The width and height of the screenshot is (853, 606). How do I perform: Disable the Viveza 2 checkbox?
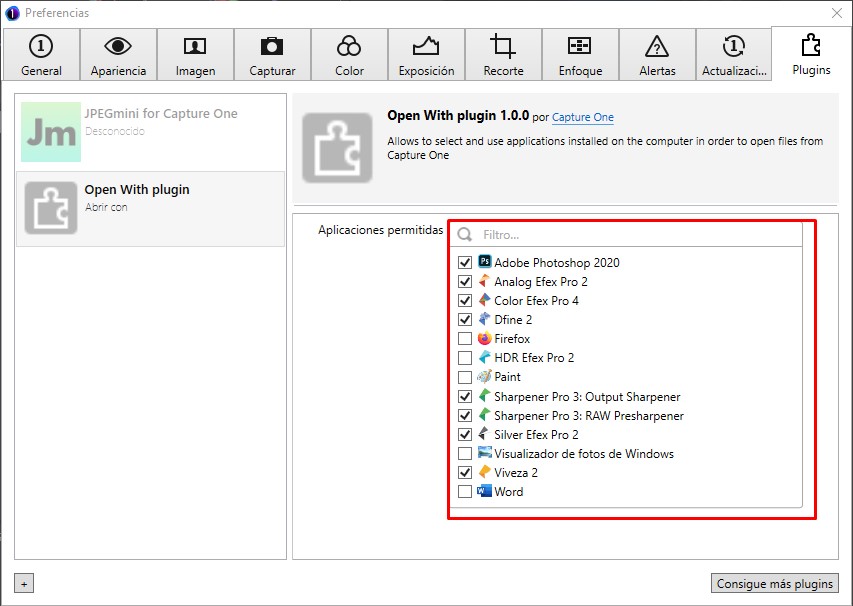point(465,473)
